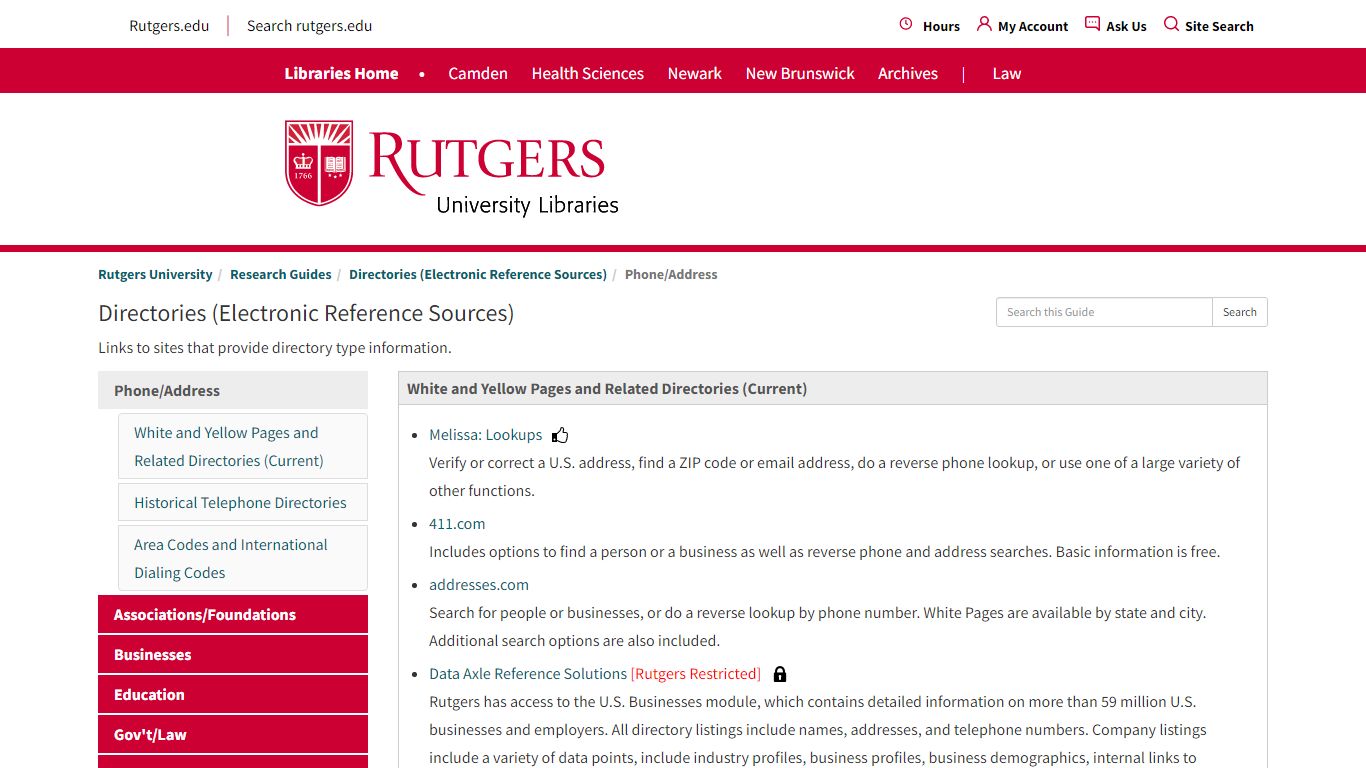Click the guide Search button

pyautogui.click(x=1240, y=312)
